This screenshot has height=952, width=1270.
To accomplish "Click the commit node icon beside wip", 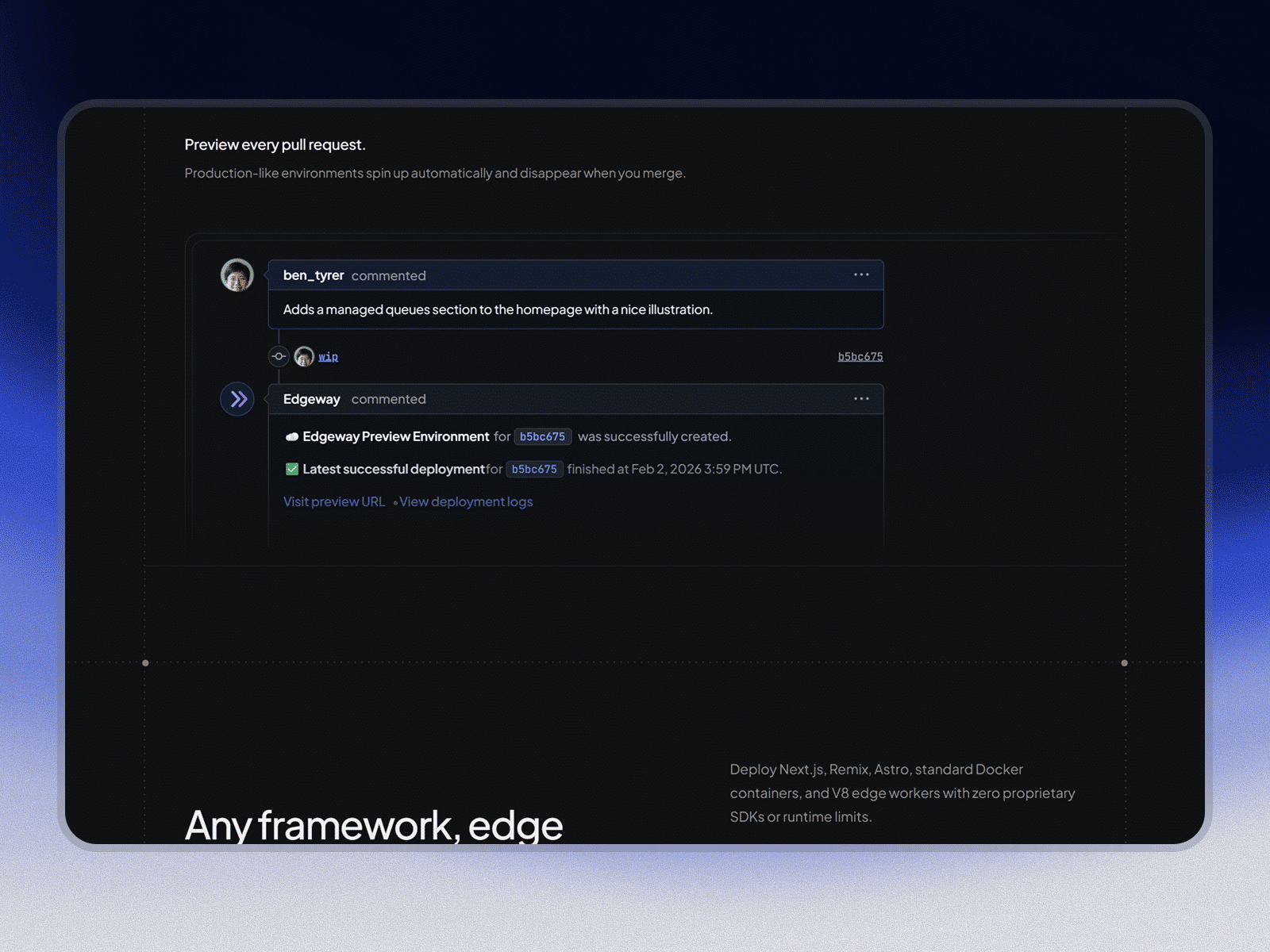I will pos(279,356).
